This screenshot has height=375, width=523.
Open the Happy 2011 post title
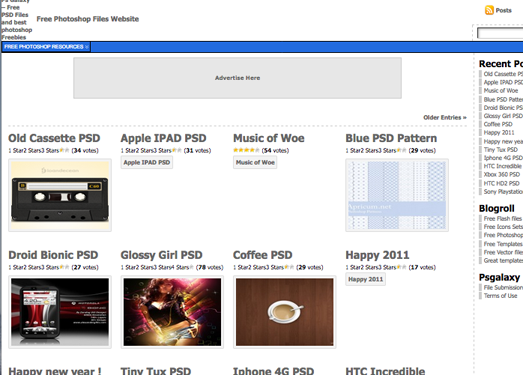(x=377, y=255)
